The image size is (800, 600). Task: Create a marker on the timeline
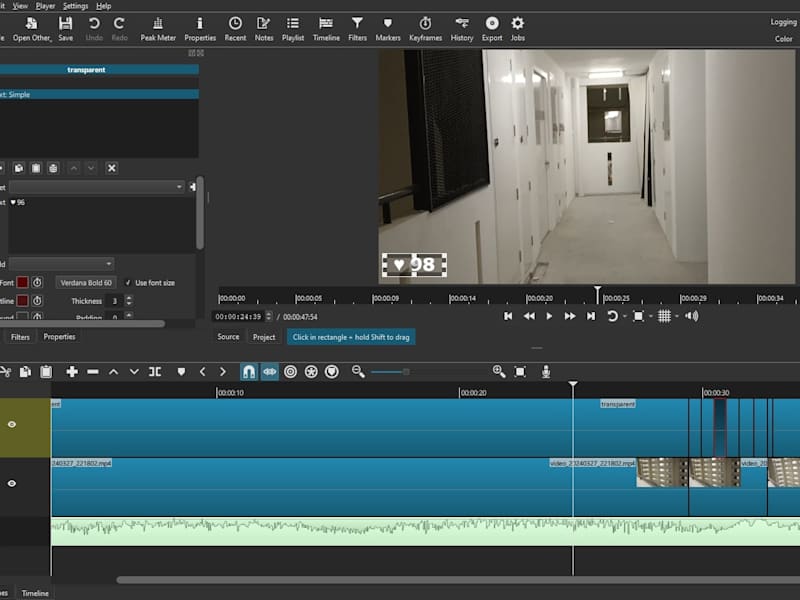point(181,371)
